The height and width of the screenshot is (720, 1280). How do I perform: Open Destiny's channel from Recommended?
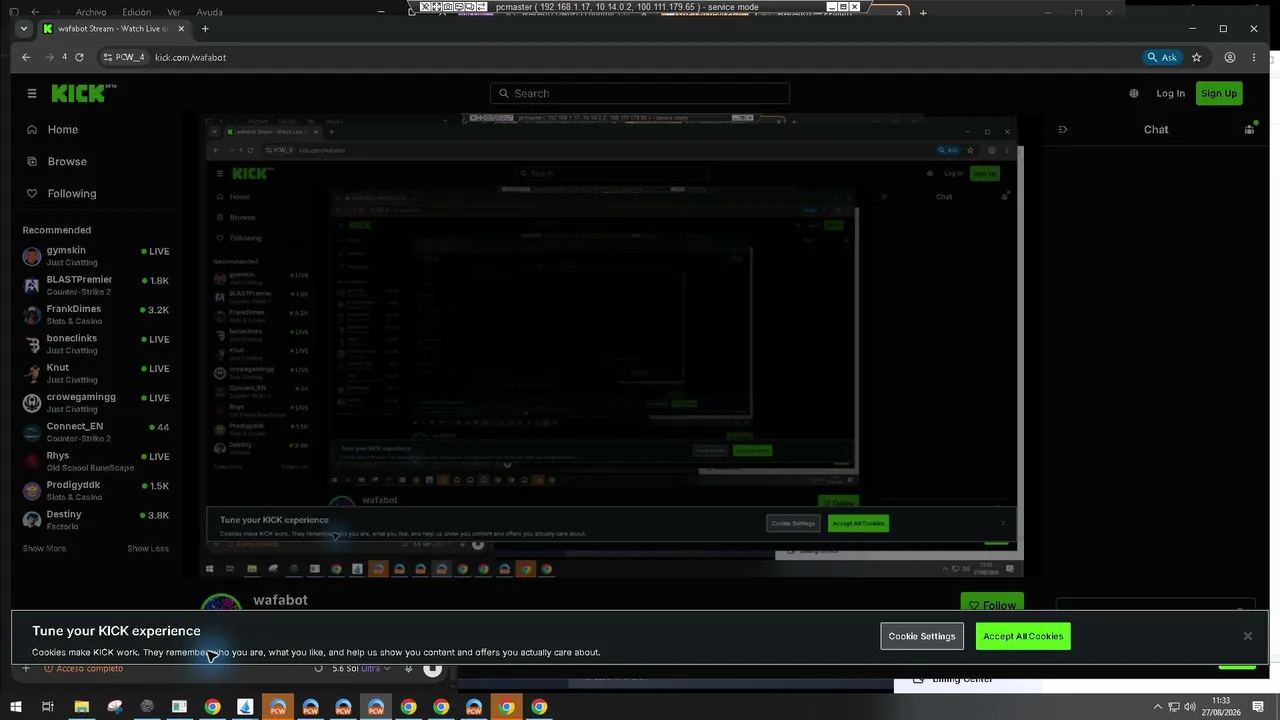[x=97, y=519]
